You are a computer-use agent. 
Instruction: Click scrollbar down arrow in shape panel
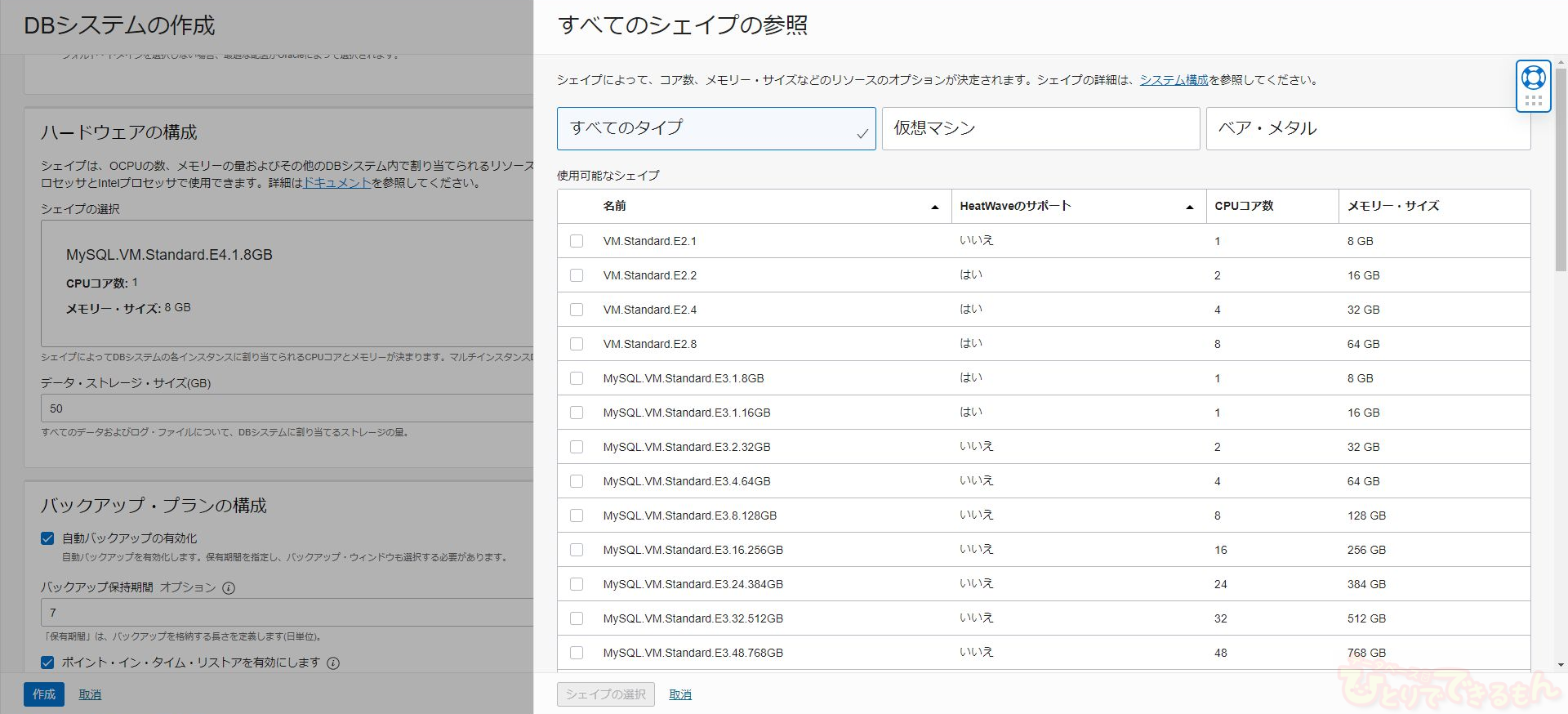1561,665
